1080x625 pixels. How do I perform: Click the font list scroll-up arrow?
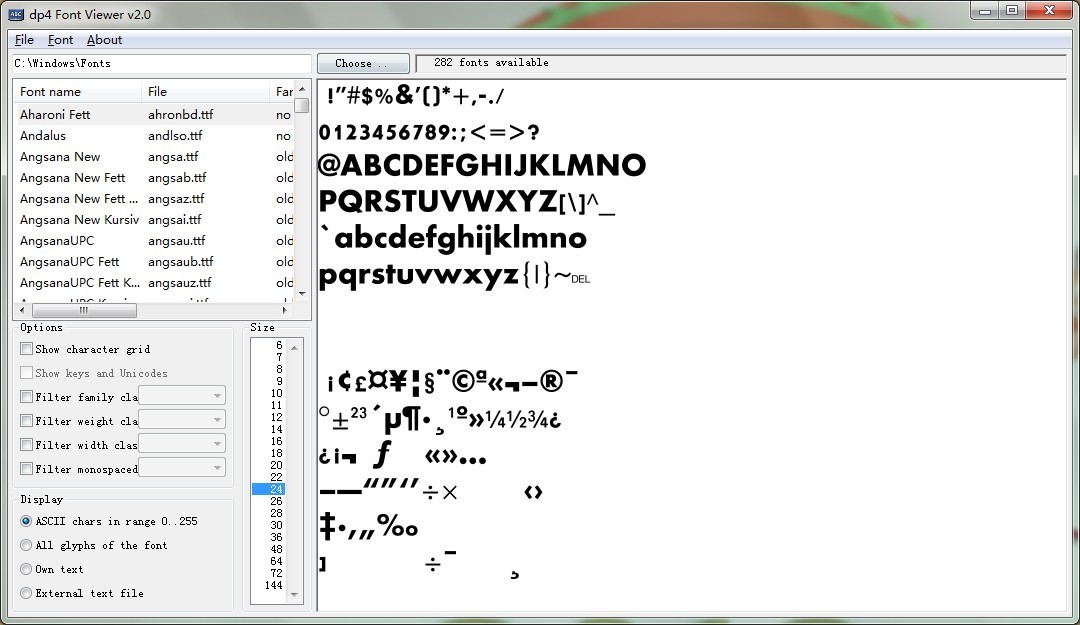[302, 91]
